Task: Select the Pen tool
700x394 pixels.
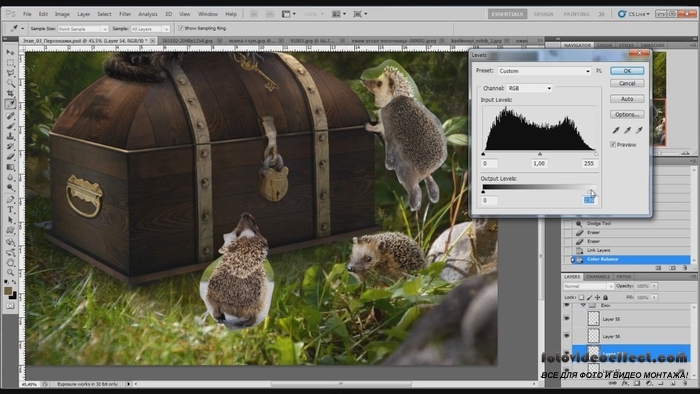Action: [10, 199]
